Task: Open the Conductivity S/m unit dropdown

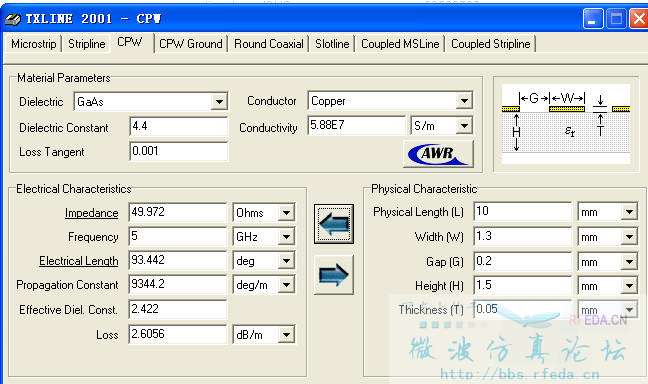Action: pyautogui.click(x=465, y=126)
